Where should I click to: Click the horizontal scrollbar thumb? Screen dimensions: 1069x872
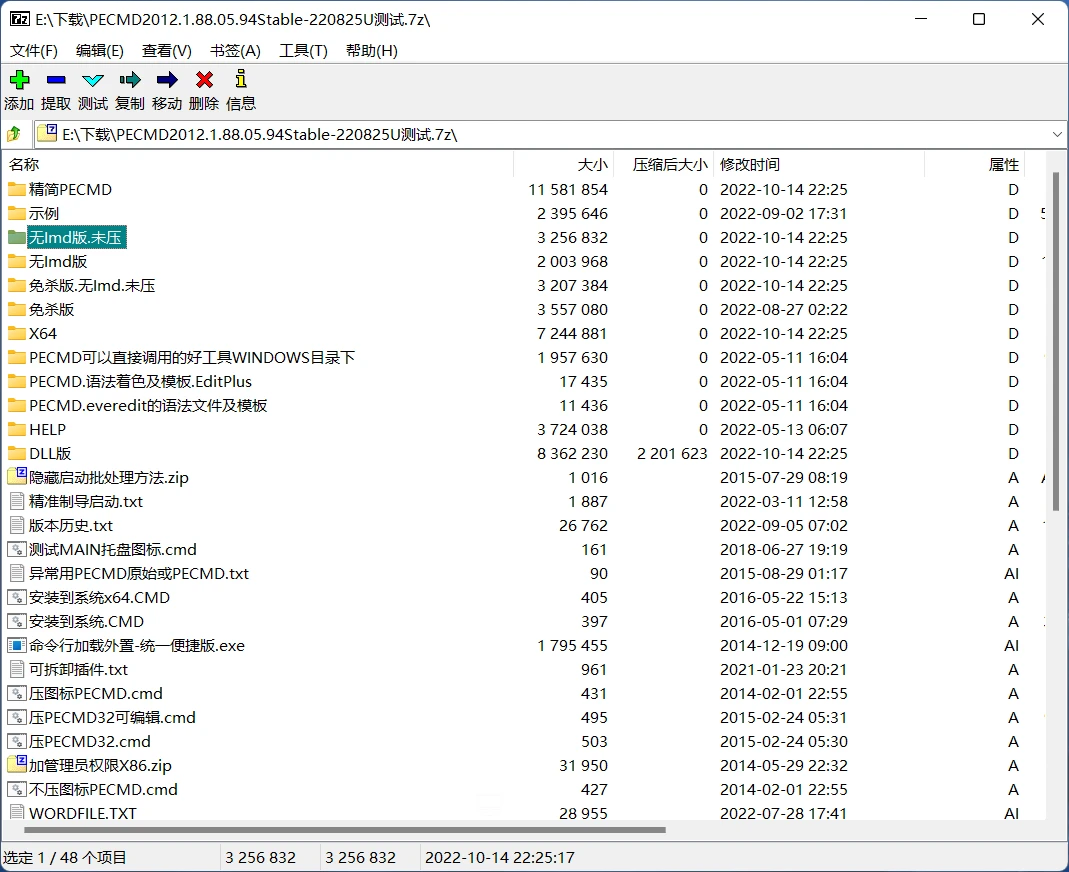[345, 830]
